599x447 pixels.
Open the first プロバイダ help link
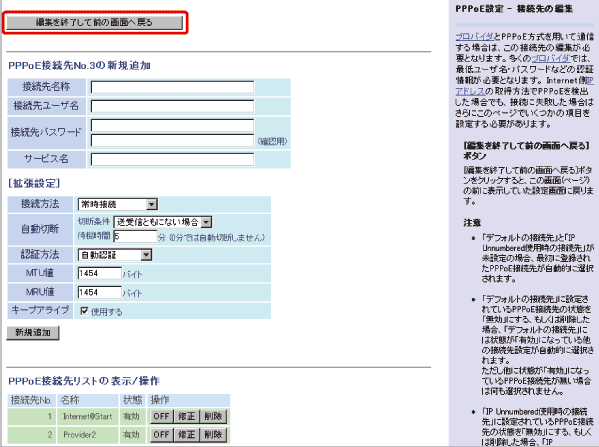(474, 37)
